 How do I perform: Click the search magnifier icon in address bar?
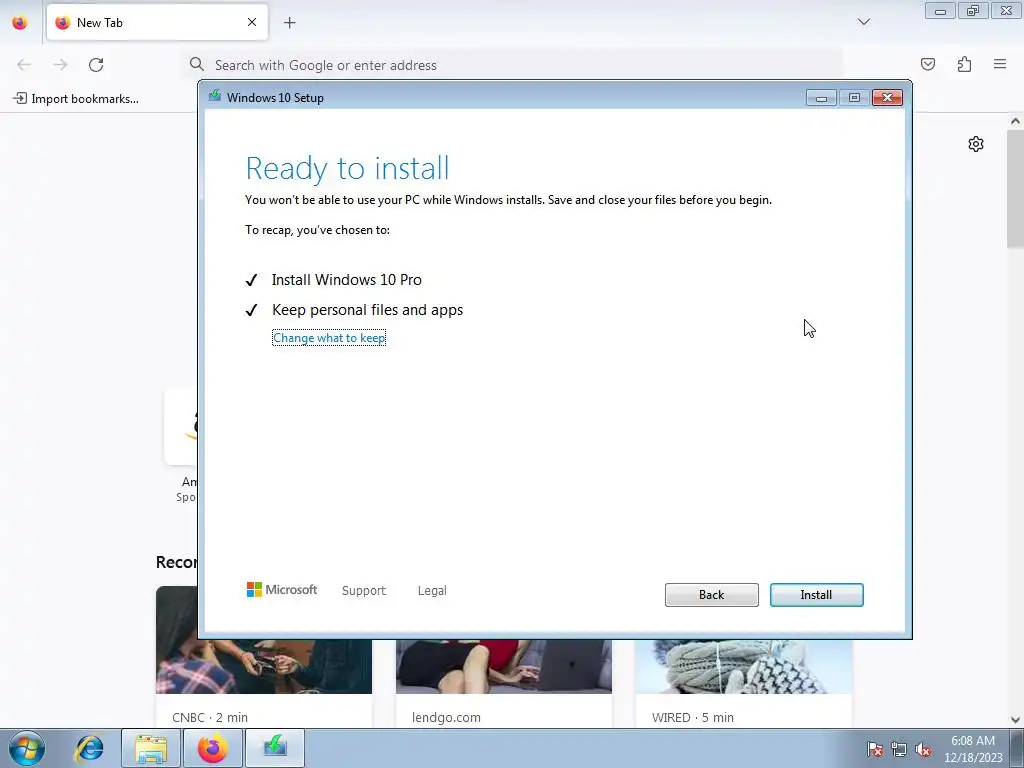197,64
